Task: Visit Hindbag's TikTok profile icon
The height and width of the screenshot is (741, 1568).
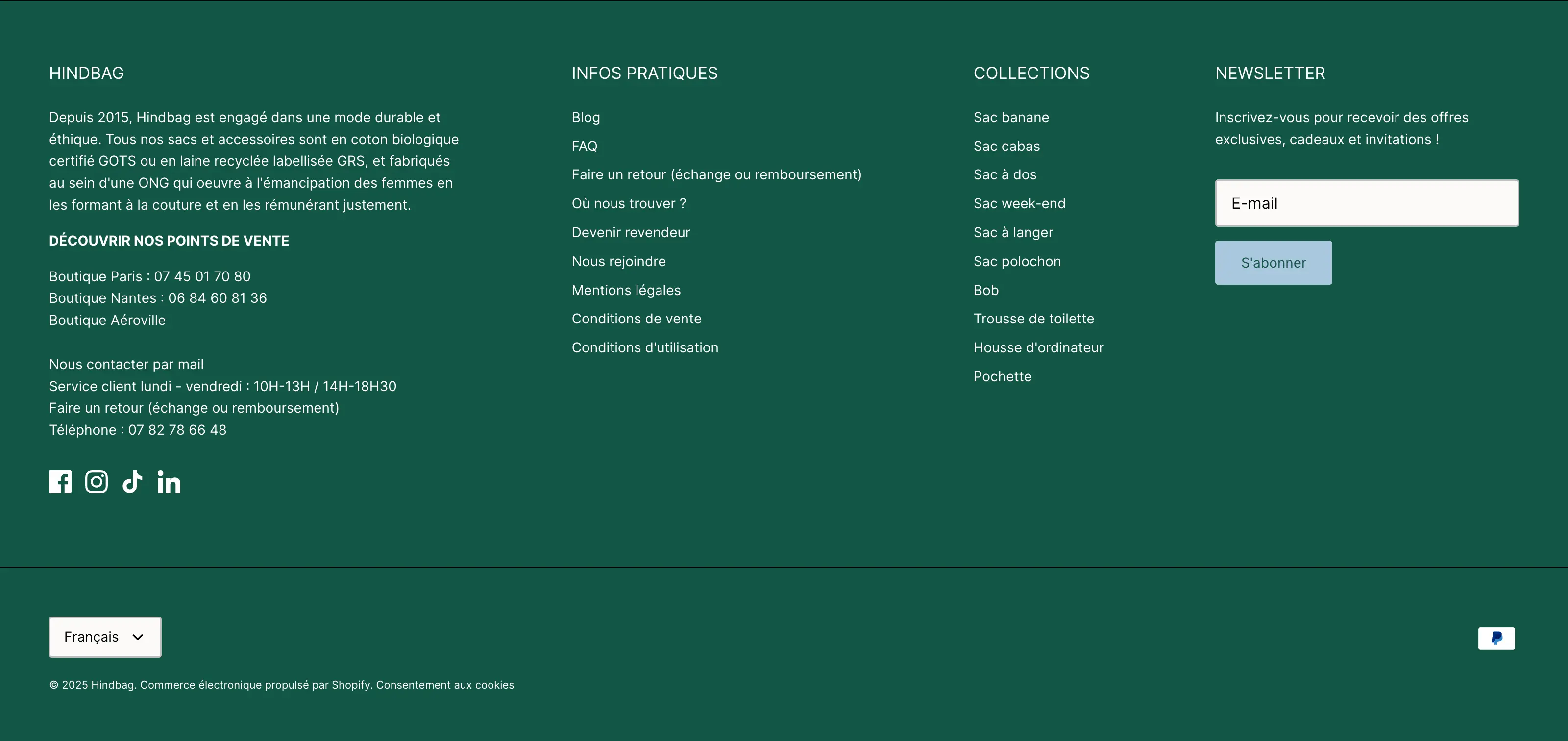Action: point(132,482)
